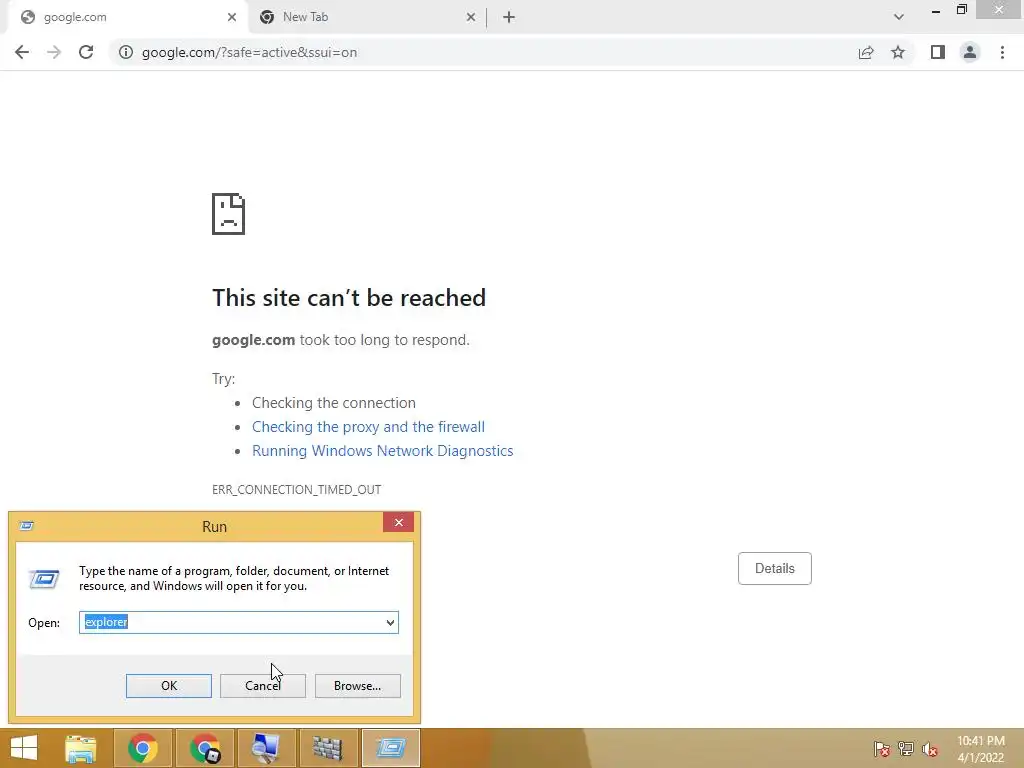Click the "This site can't be reached" heading

click(349, 298)
